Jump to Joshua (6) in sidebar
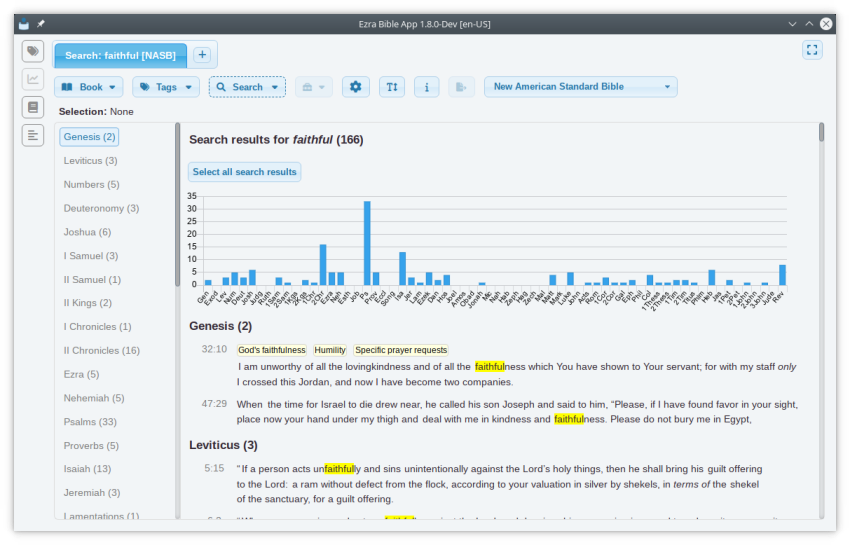Image resolution: width=850 pixels, height=545 pixels. pyautogui.click(x=87, y=232)
